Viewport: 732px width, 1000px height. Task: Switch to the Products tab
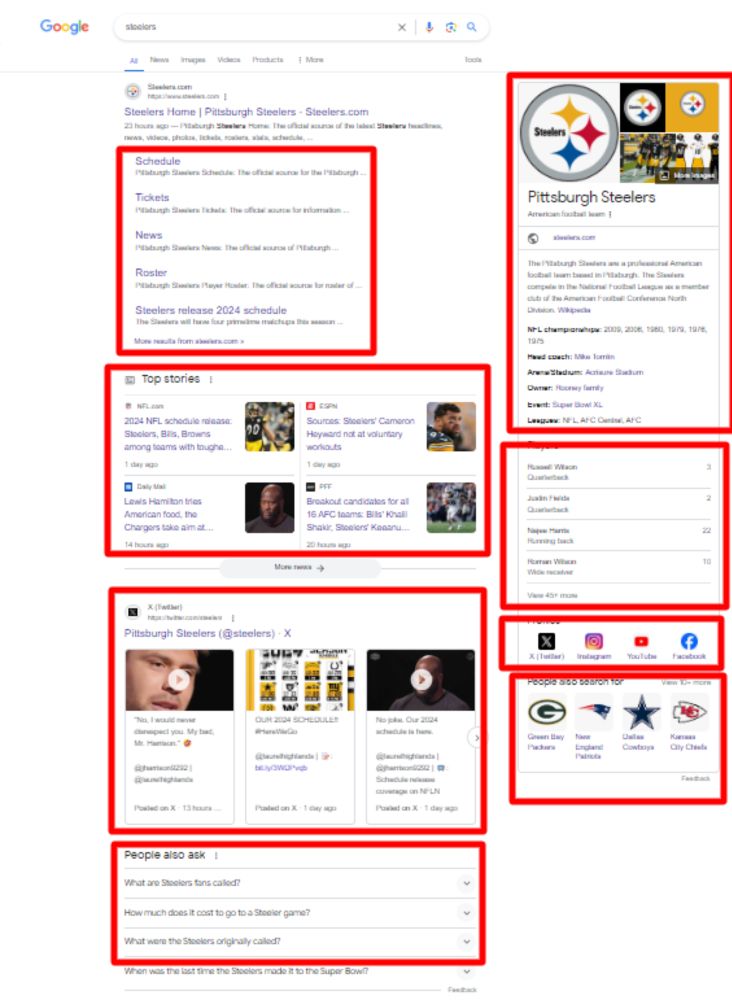pyautogui.click(x=268, y=60)
